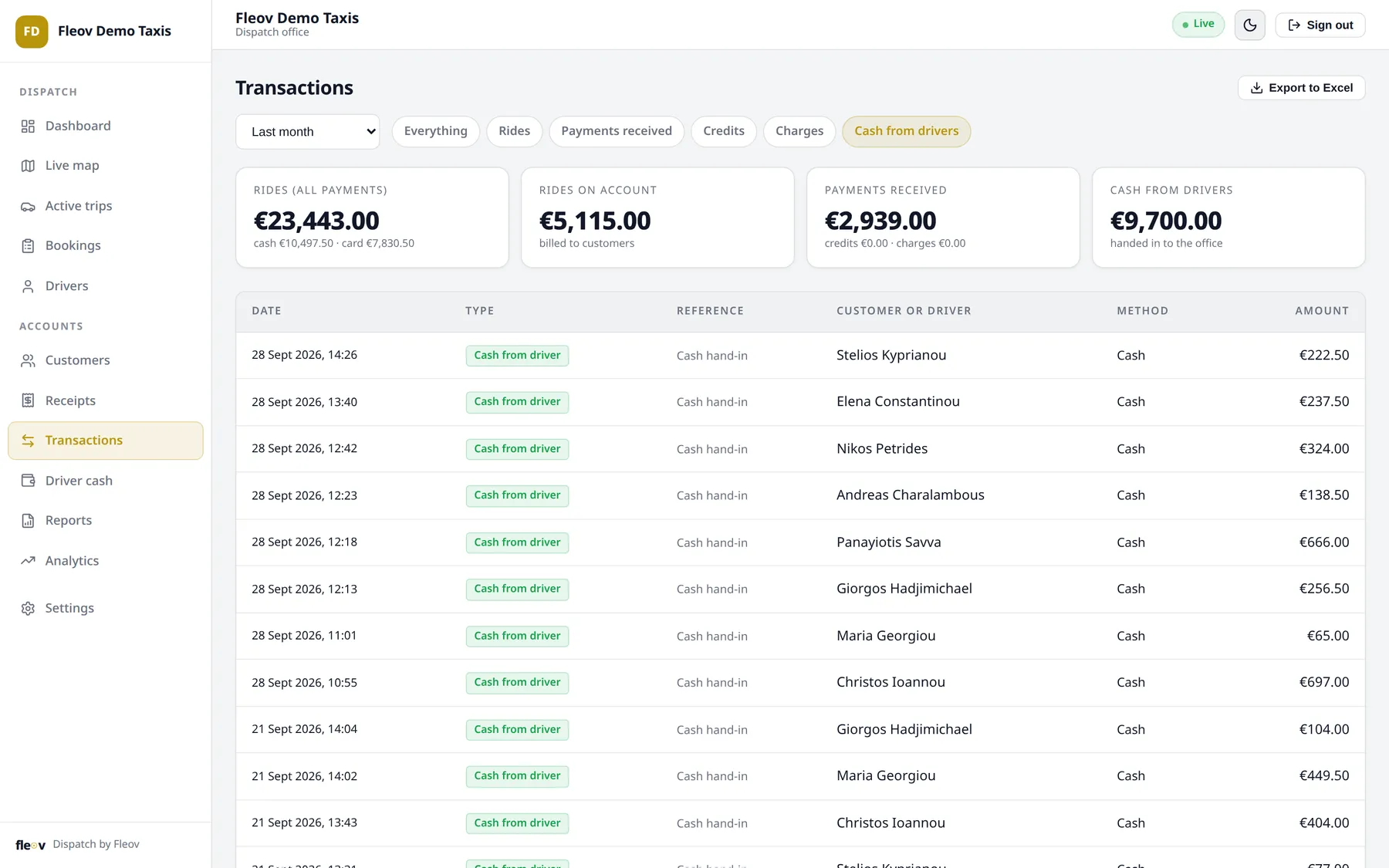The width and height of the screenshot is (1389, 868).
Task: Select the Credits filter tab
Action: click(724, 131)
